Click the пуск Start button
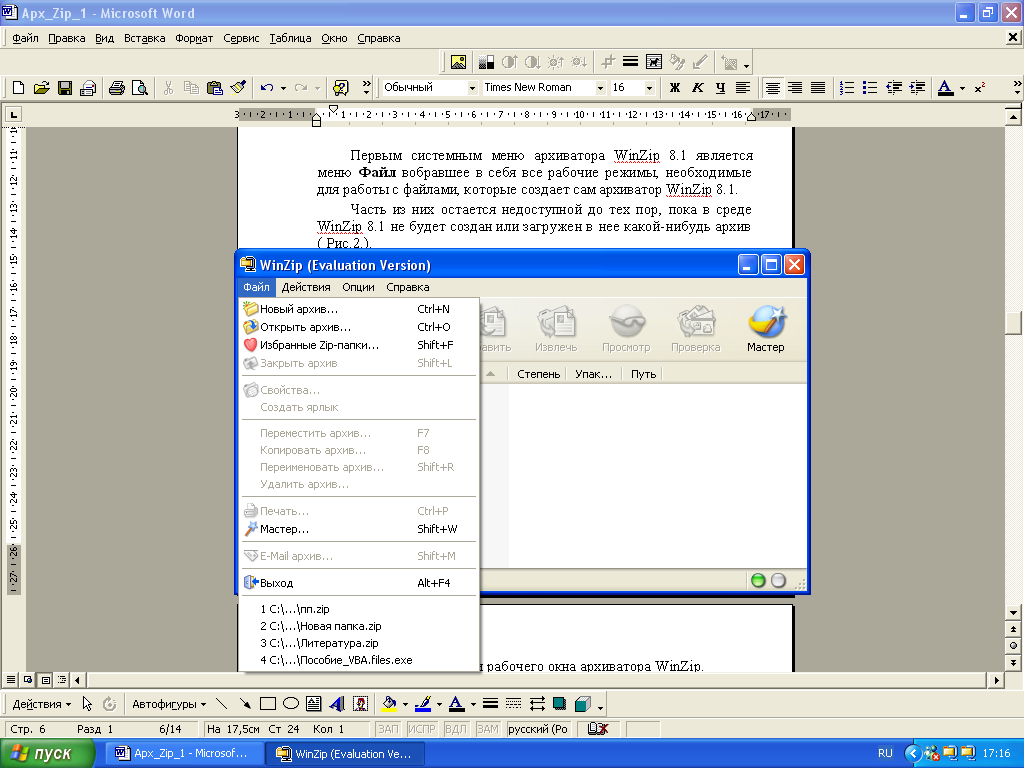This screenshot has width=1024, height=768. click(x=47, y=754)
